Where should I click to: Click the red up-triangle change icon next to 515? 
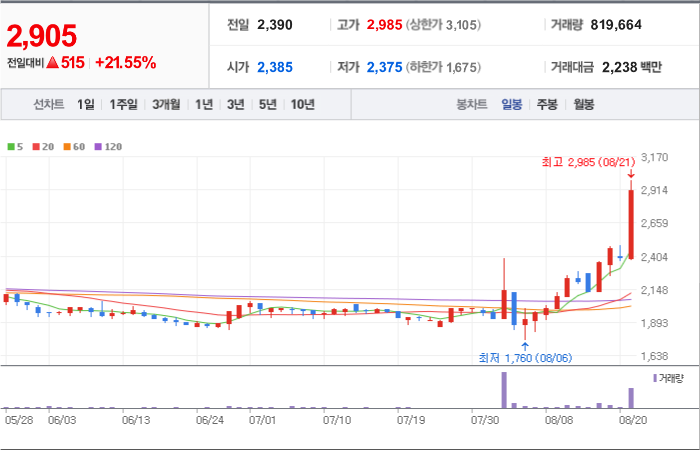tap(52, 63)
